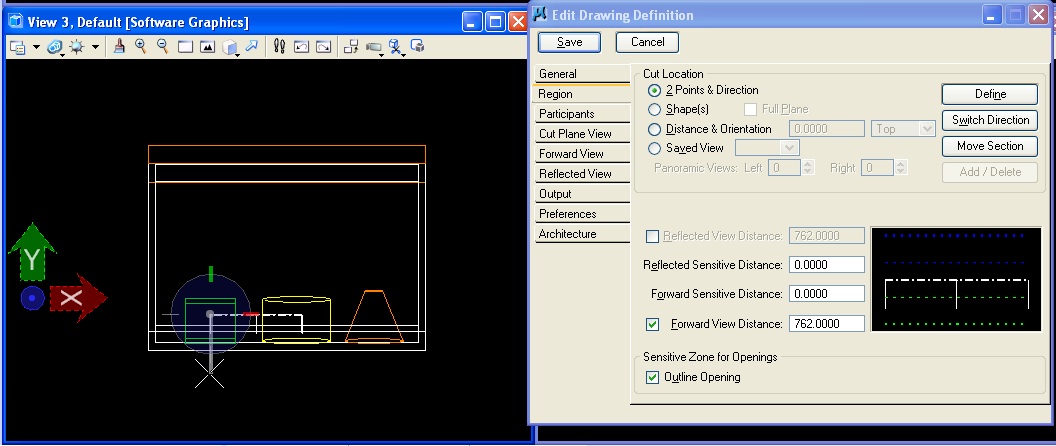Click the Reflected Sensitive Distance field
Screen dimensions: 1056x446
[x=826, y=265]
